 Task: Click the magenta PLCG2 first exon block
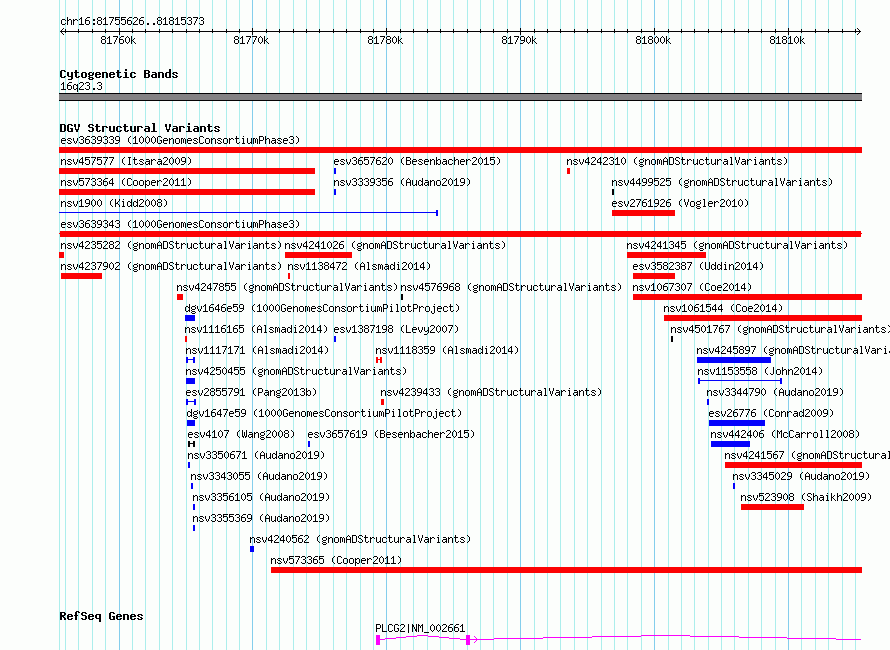[x=378, y=640]
